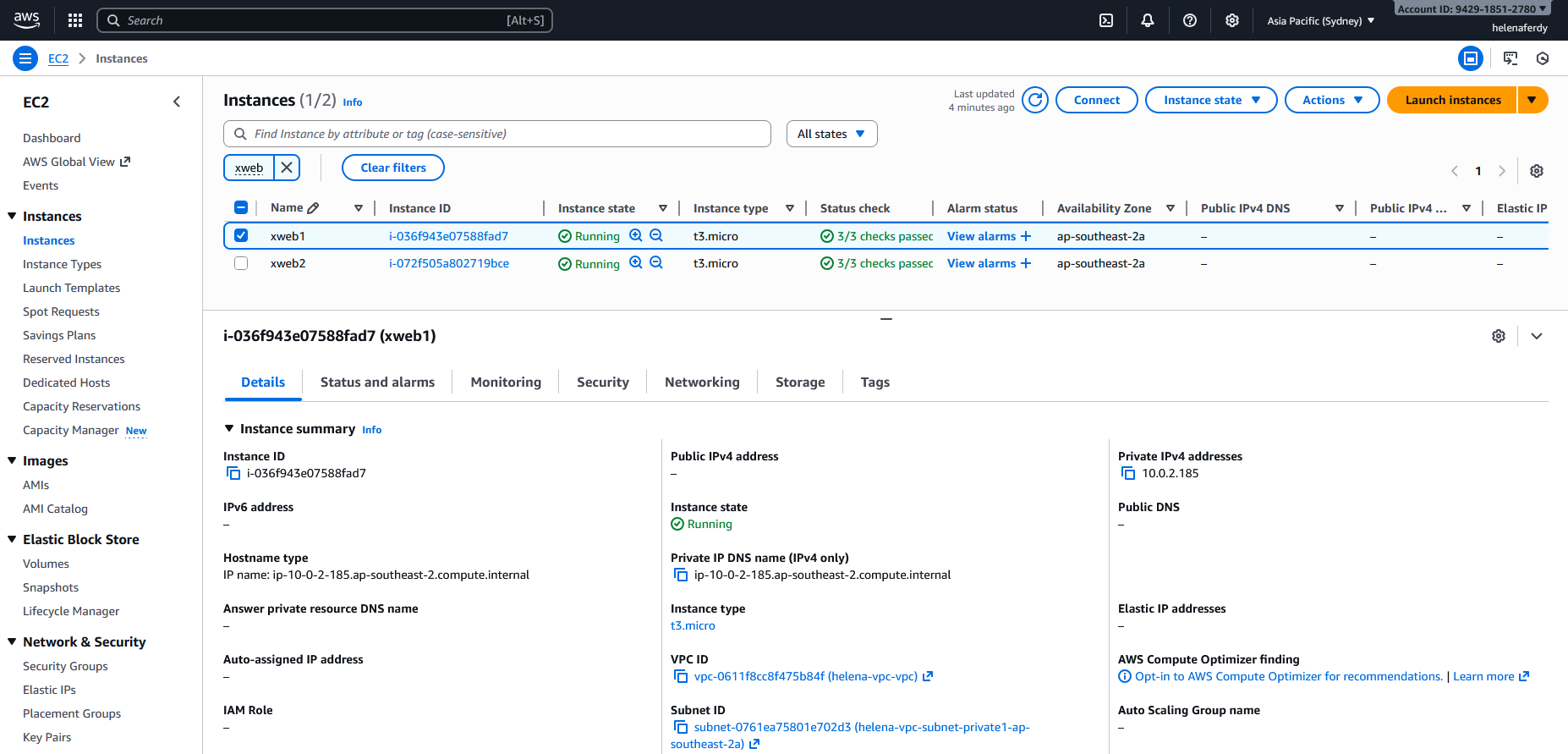Screen dimensions: 1568x754
Task: Switch to the Networking tab
Action: (x=701, y=383)
